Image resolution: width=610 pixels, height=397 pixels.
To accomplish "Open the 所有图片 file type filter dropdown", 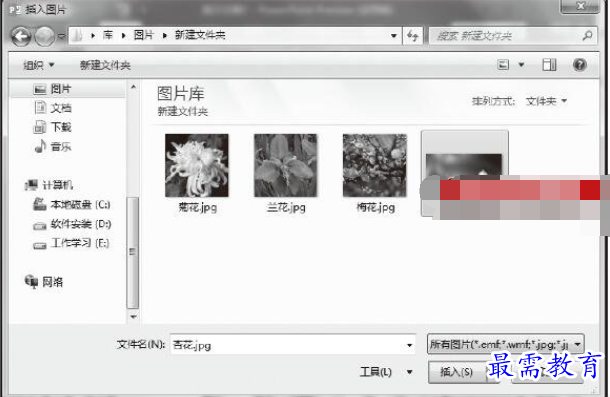I will pos(505,344).
